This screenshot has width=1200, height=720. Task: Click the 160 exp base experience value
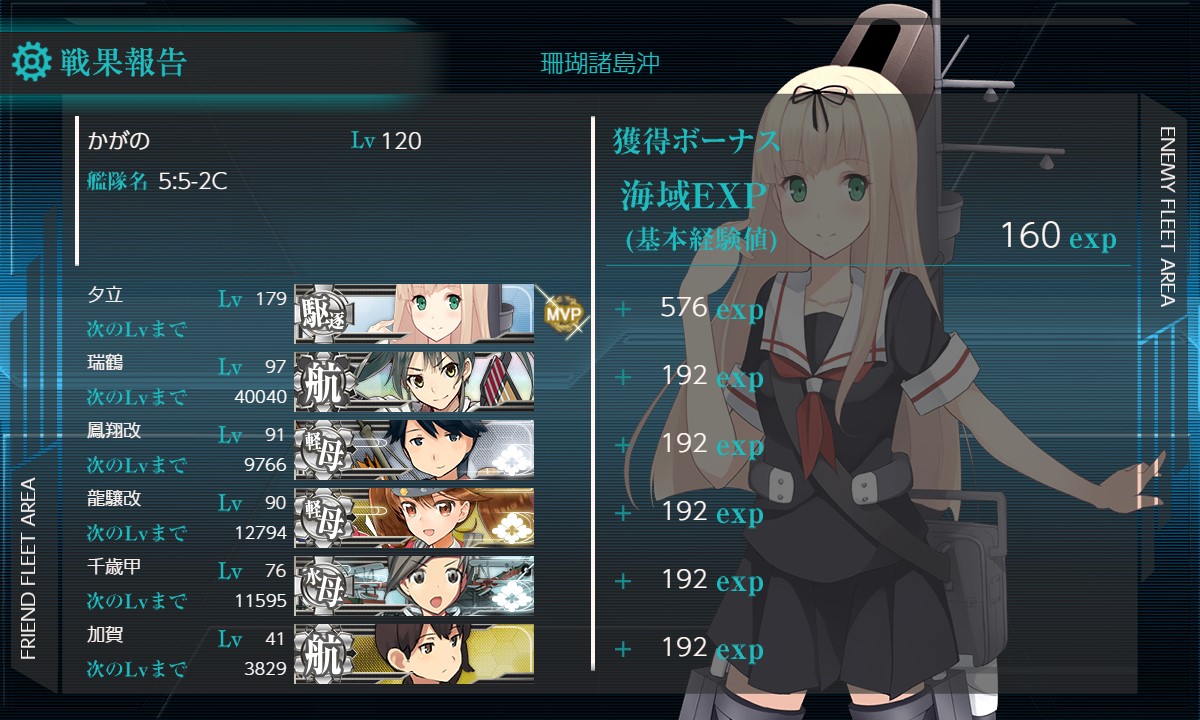point(1058,236)
